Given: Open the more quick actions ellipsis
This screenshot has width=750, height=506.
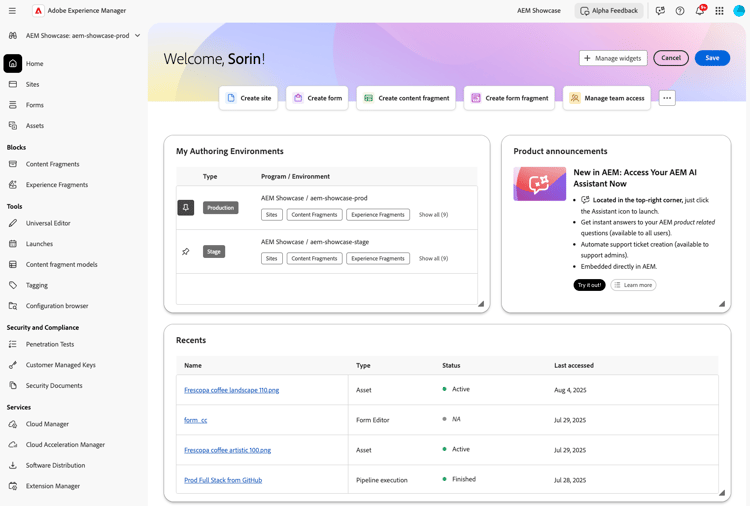Looking at the screenshot, I should [x=667, y=98].
